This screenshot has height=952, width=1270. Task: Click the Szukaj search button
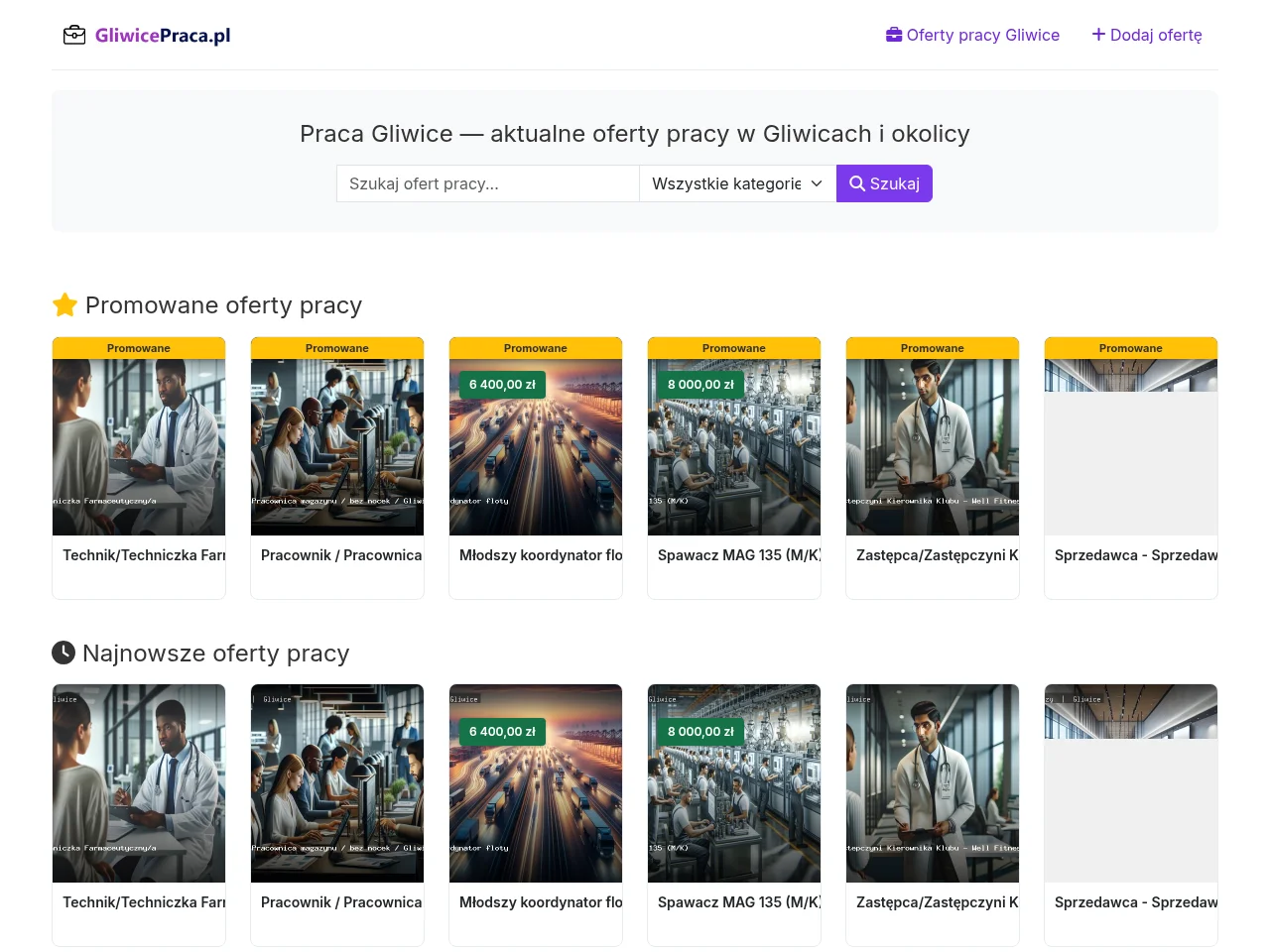tap(884, 183)
